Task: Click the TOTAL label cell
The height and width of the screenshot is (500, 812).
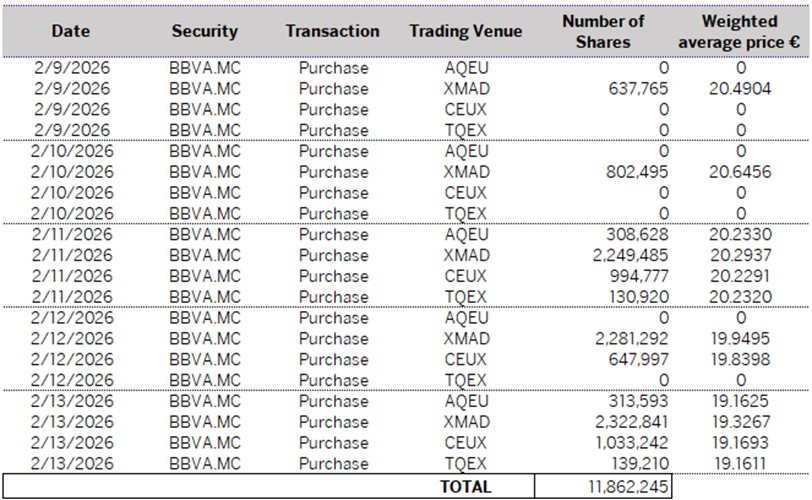Action: click(x=466, y=487)
